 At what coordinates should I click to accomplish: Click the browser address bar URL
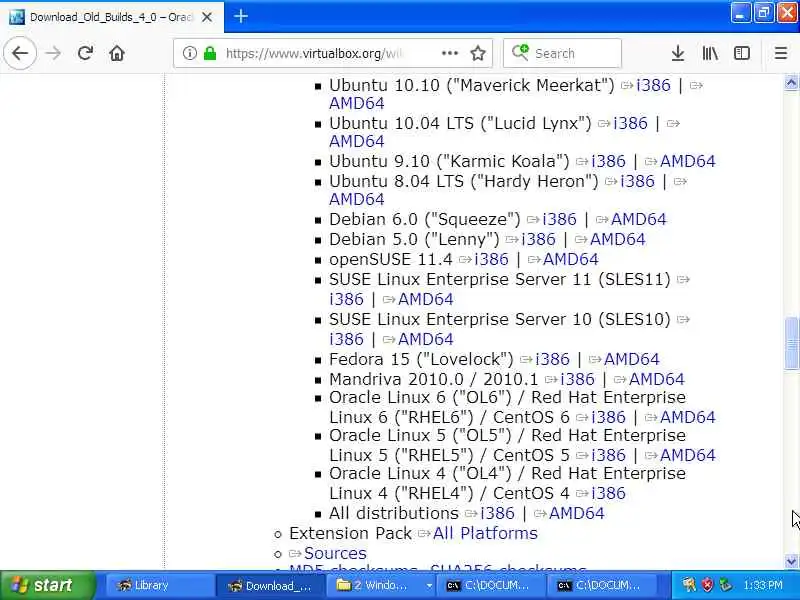(x=314, y=53)
